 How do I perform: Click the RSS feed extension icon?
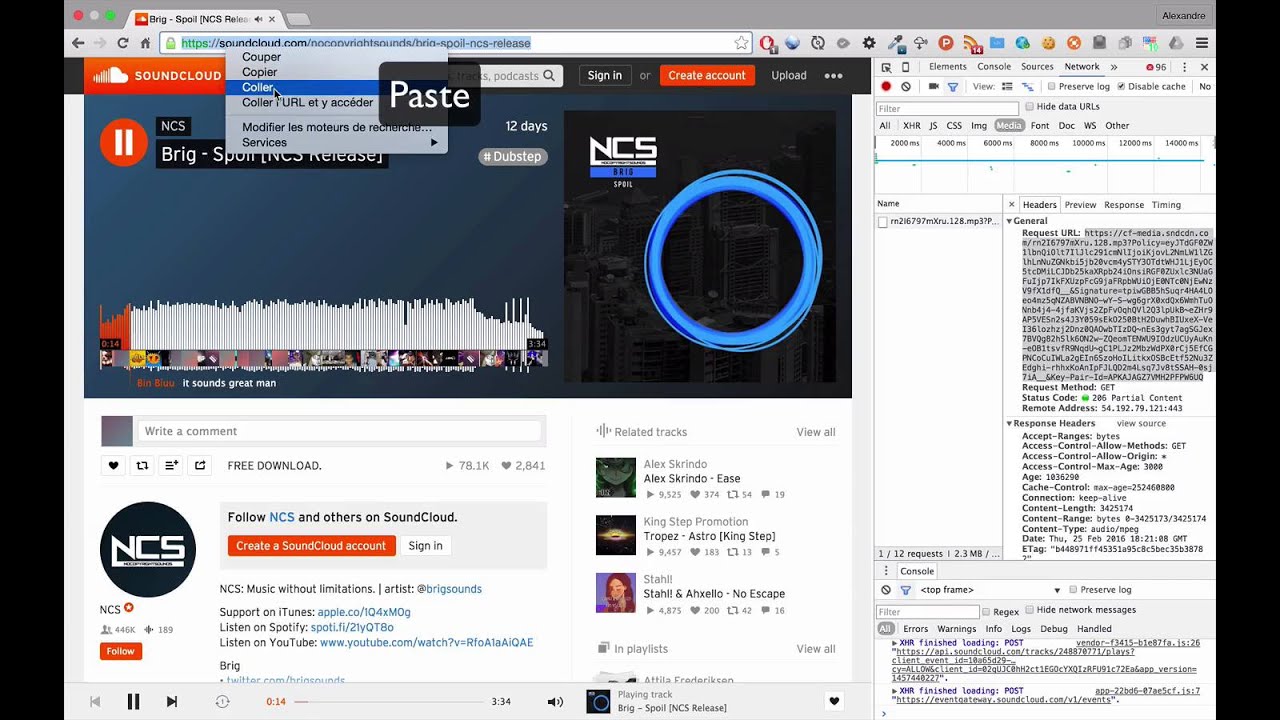click(x=971, y=43)
